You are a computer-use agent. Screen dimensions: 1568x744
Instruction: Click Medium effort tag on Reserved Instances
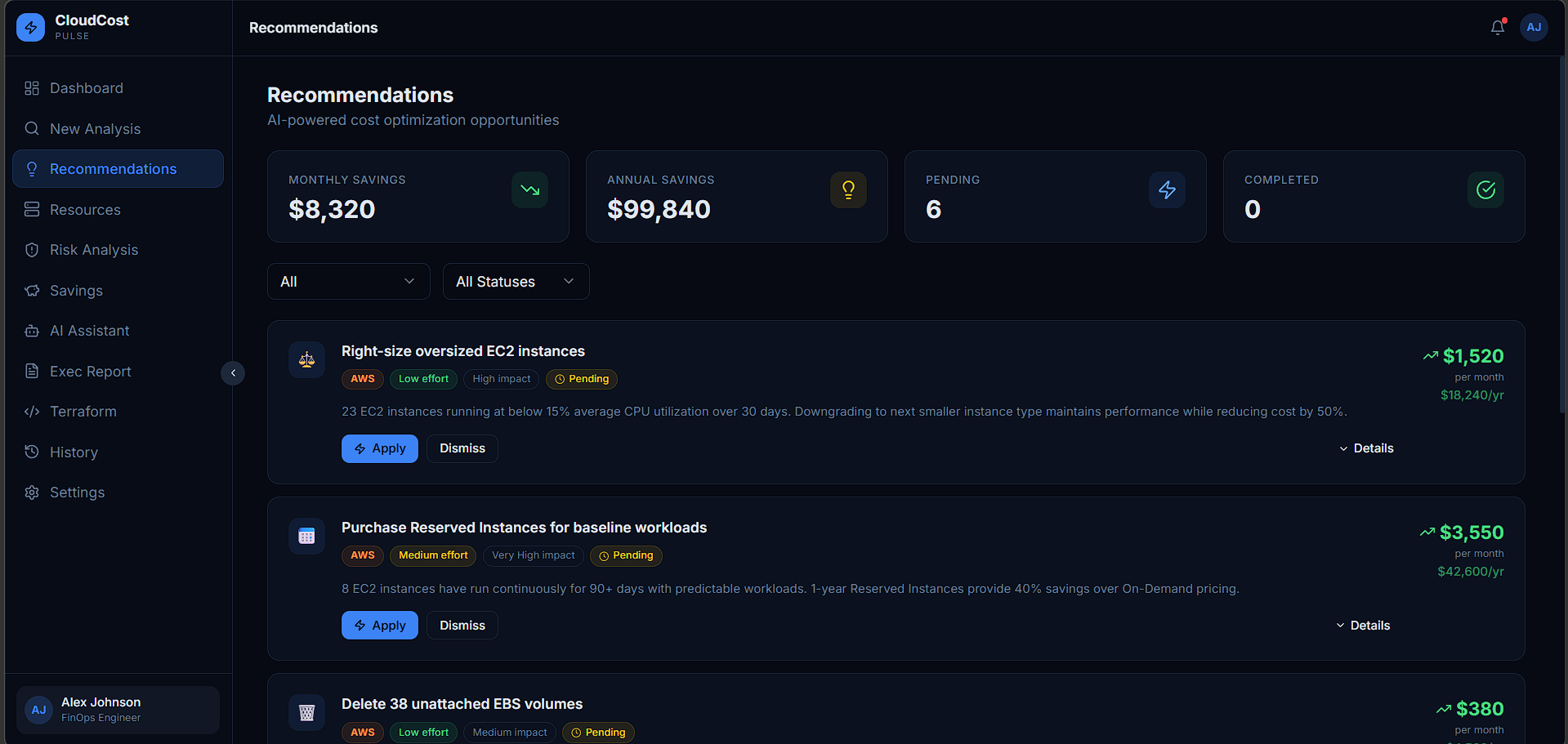(x=433, y=555)
